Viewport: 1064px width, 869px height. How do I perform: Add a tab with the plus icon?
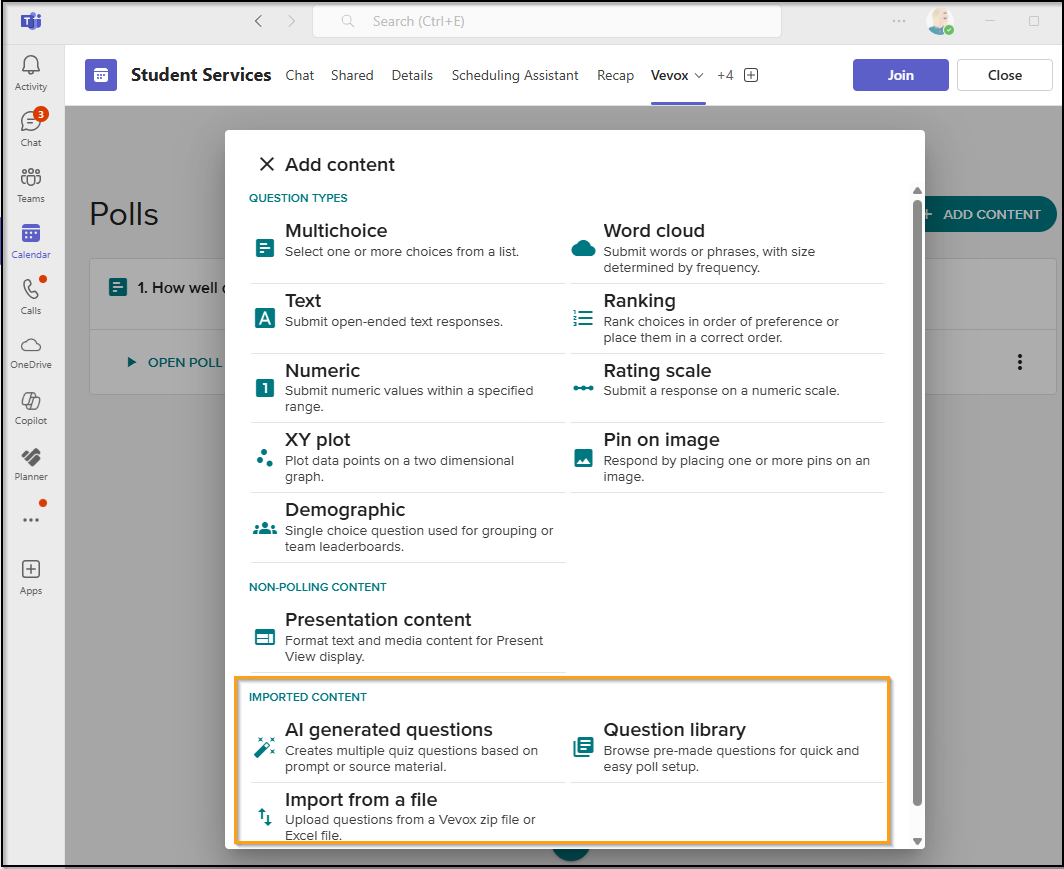[751, 75]
